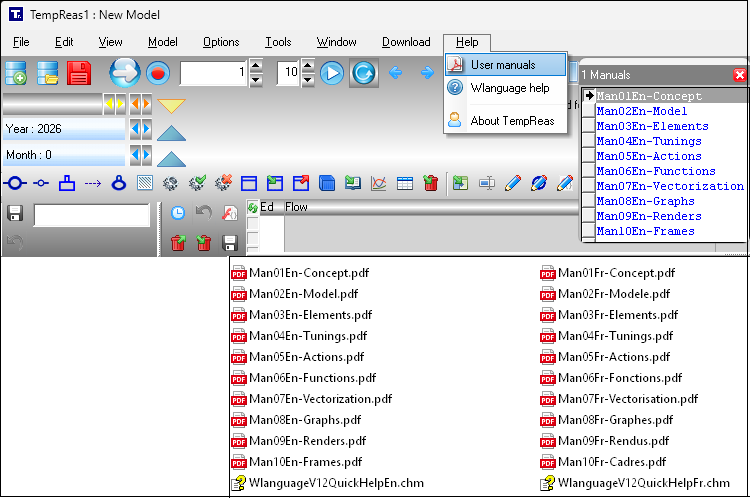Collapse the blue triangle next to Month

[x=171, y=159]
